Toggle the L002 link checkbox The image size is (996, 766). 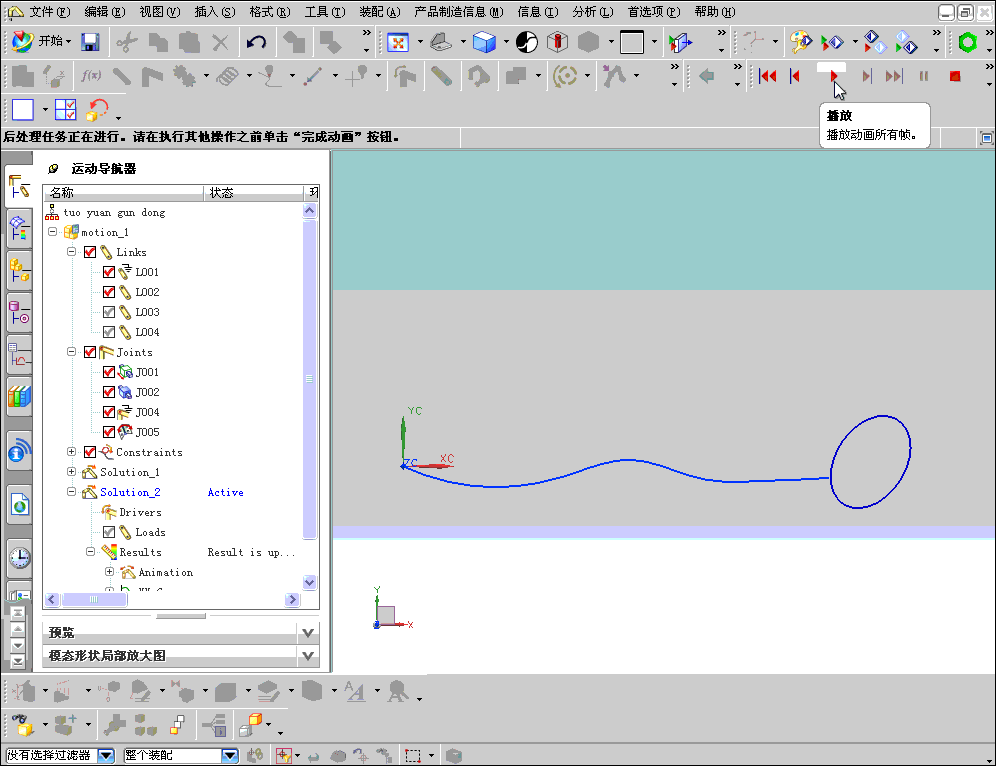109,292
